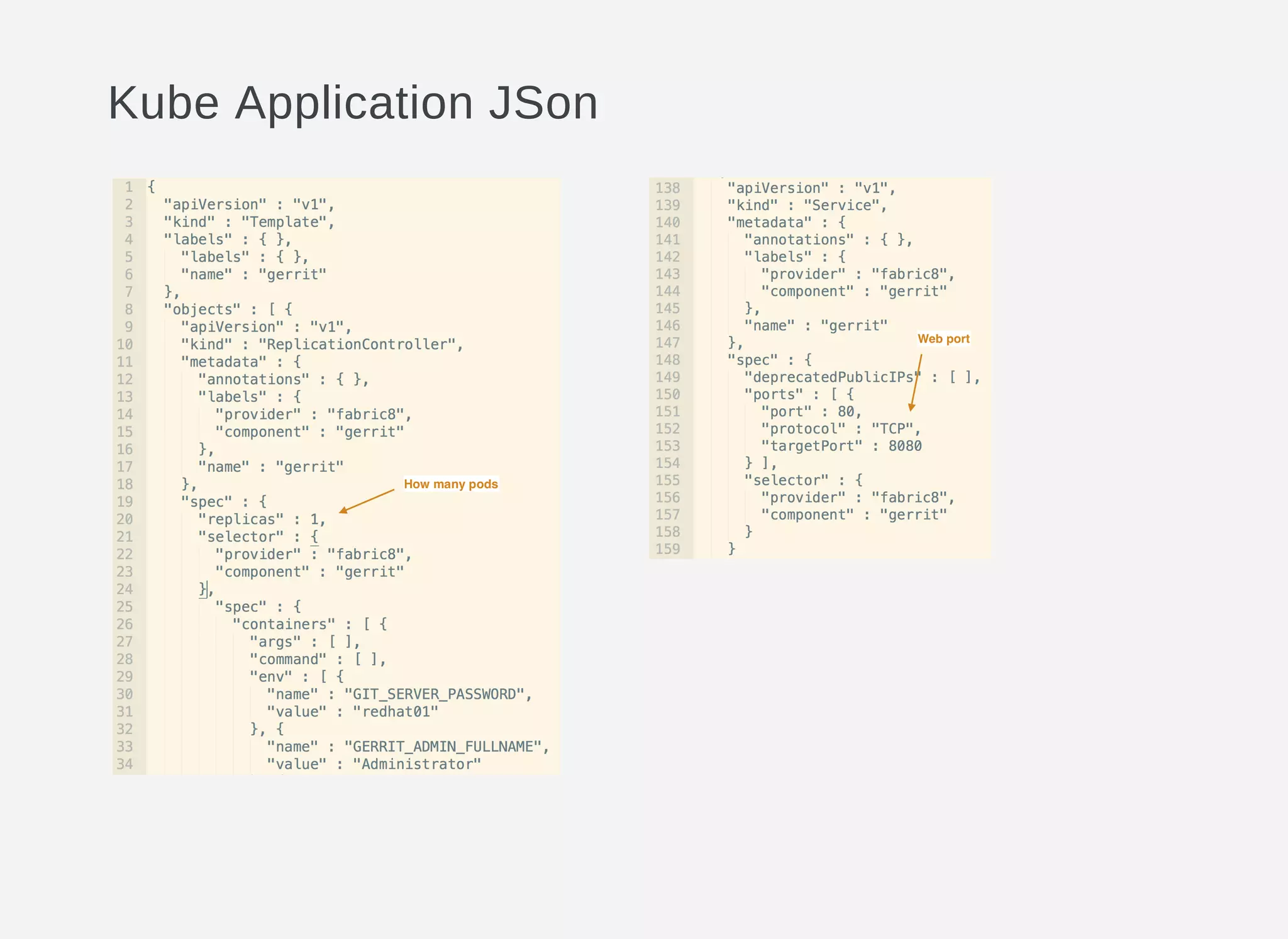Click the GERRIT_ADMIN_FULLNAME env name text
The height and width of the screenshot is (939, 1288).
coord(443,747)
